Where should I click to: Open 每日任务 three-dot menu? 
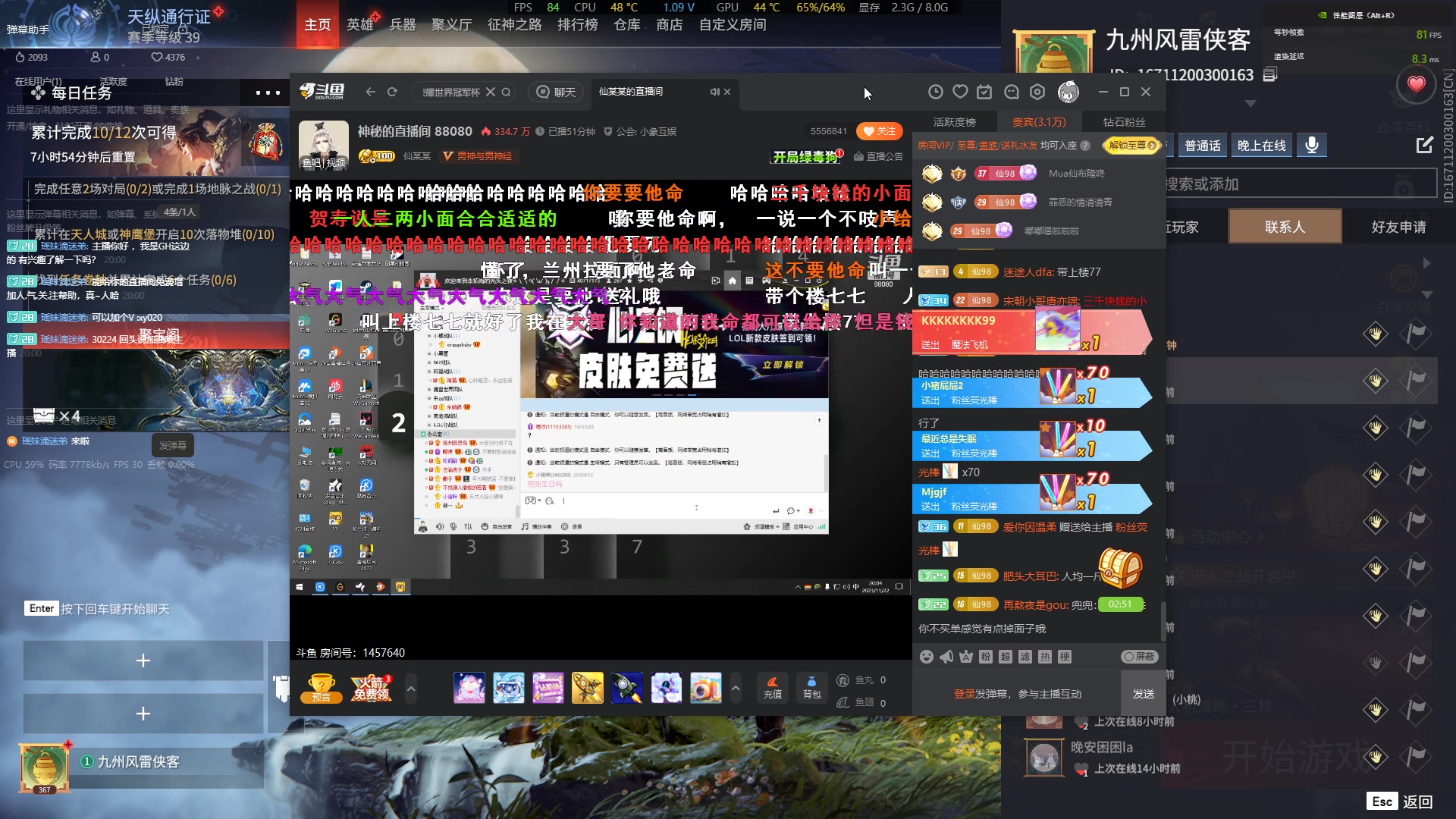268,93
